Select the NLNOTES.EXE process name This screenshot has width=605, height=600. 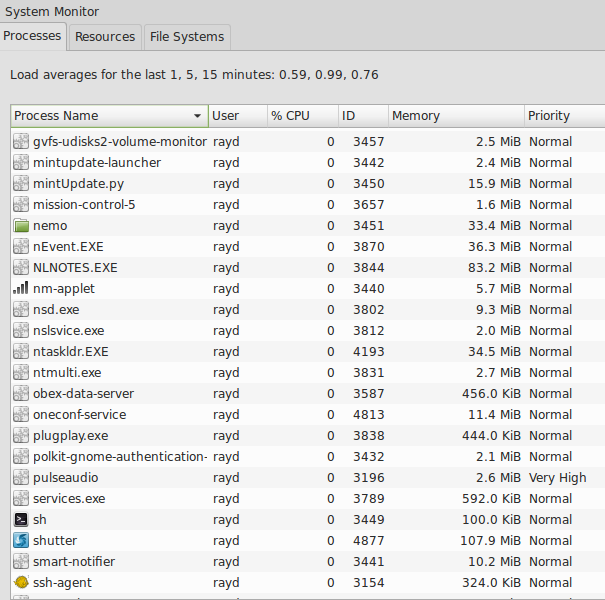click(x=75, y=267)
